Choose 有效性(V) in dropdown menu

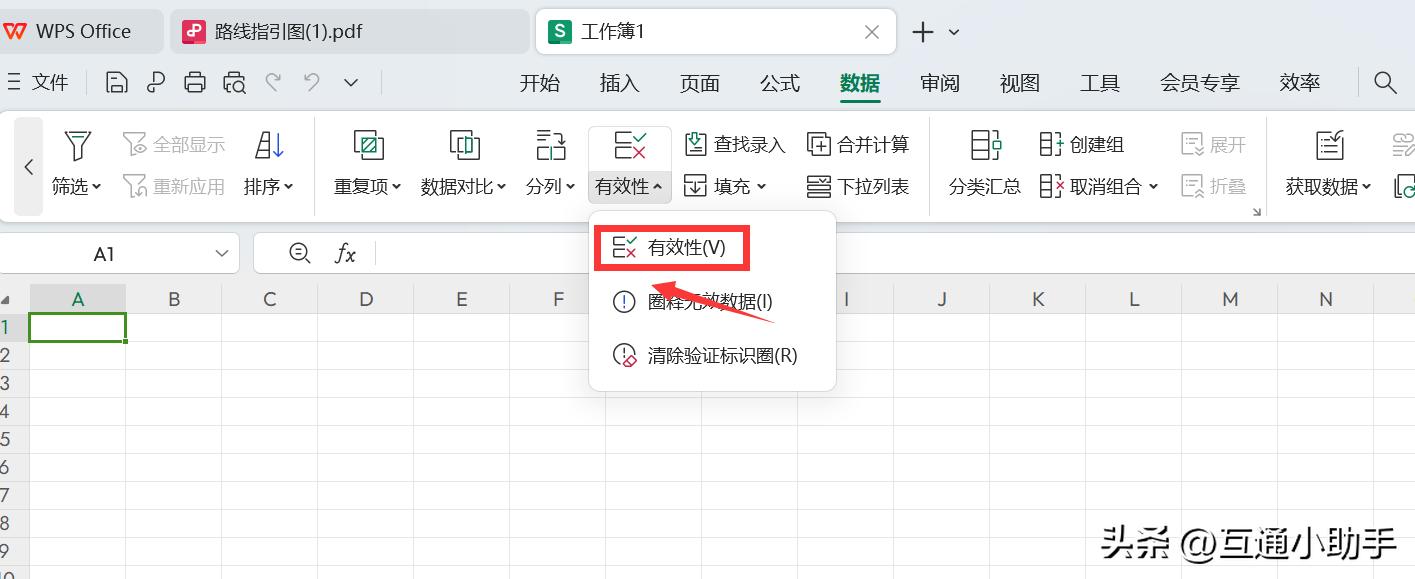click(x=672, y=248)
